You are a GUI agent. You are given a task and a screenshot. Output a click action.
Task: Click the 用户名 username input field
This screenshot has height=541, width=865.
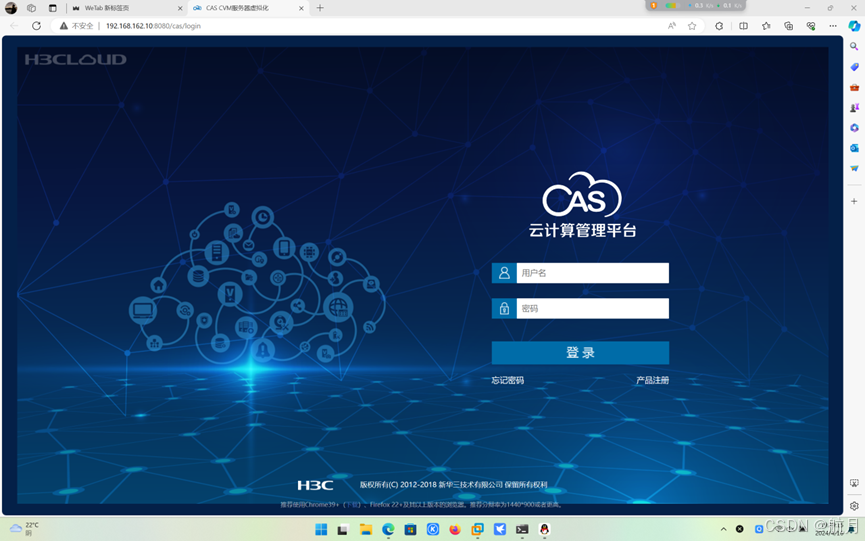592,273
